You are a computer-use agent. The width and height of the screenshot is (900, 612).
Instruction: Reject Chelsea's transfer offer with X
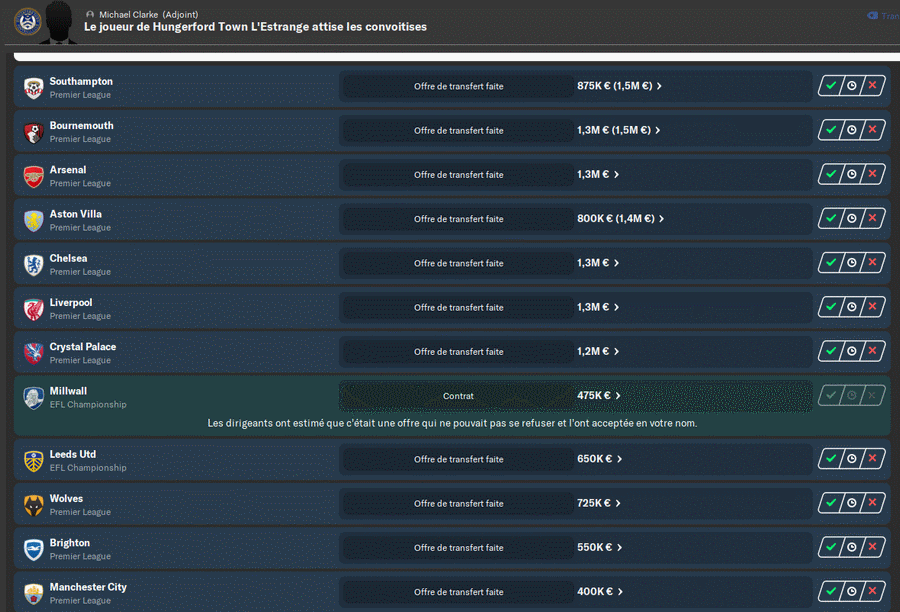pyautogui.click(x=873, y=262)
